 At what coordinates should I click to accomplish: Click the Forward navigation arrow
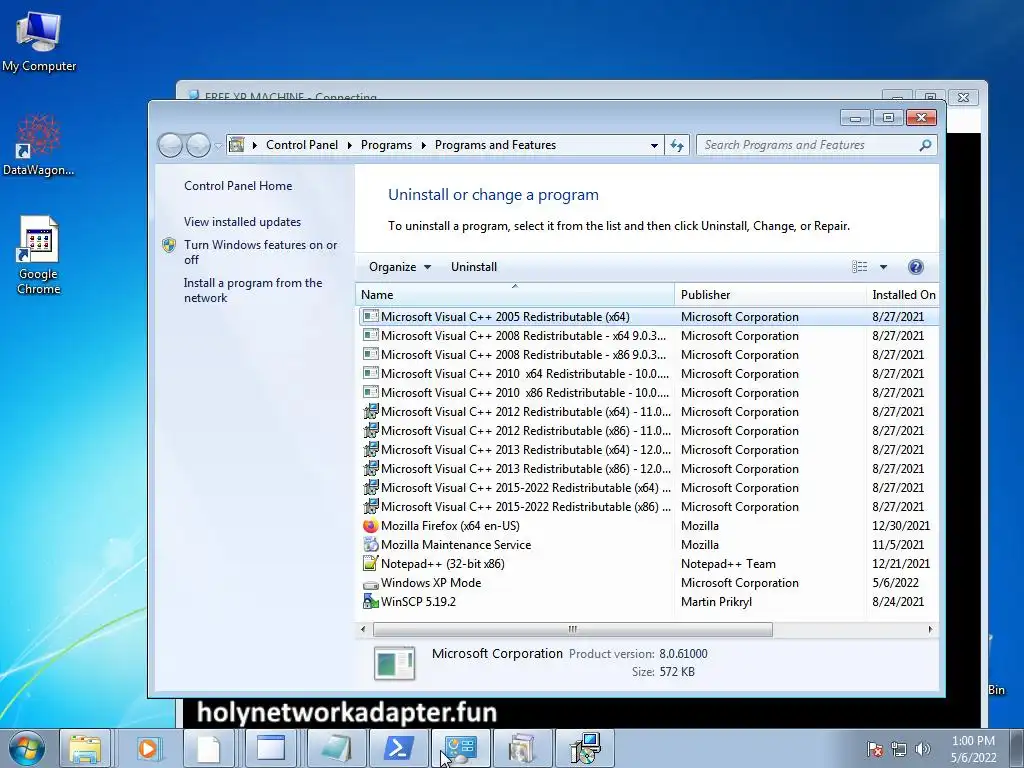(x=198, y=145)
